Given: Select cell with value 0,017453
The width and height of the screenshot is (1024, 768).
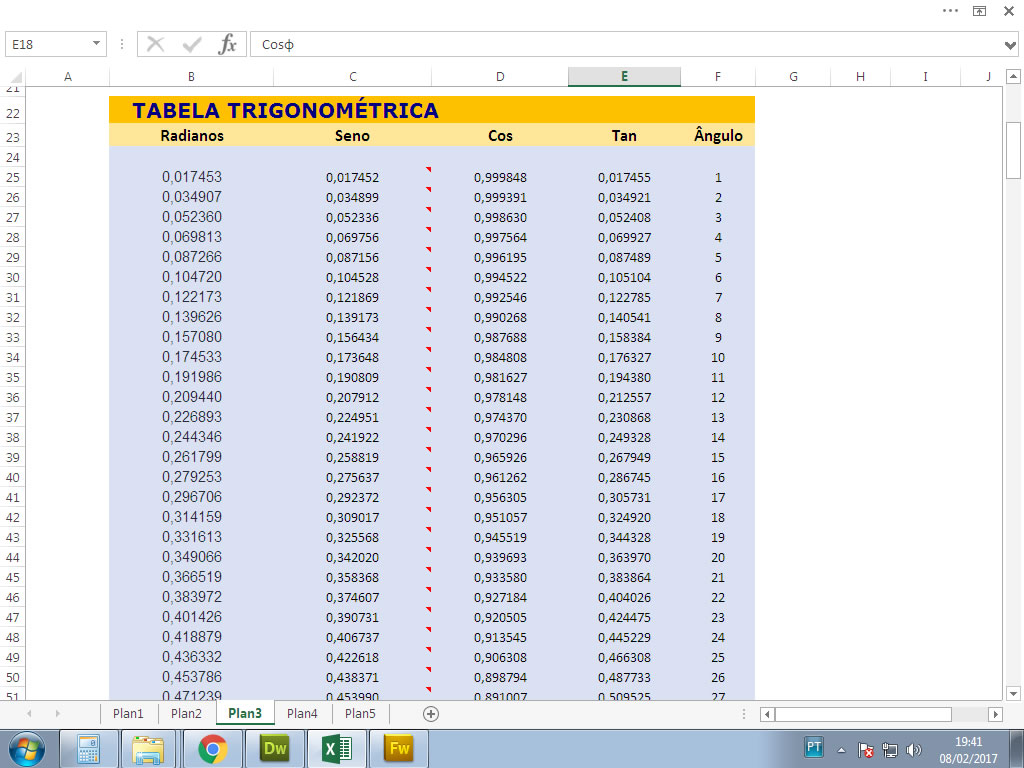Looking at the screenshot, I should (x=191, y=177).
